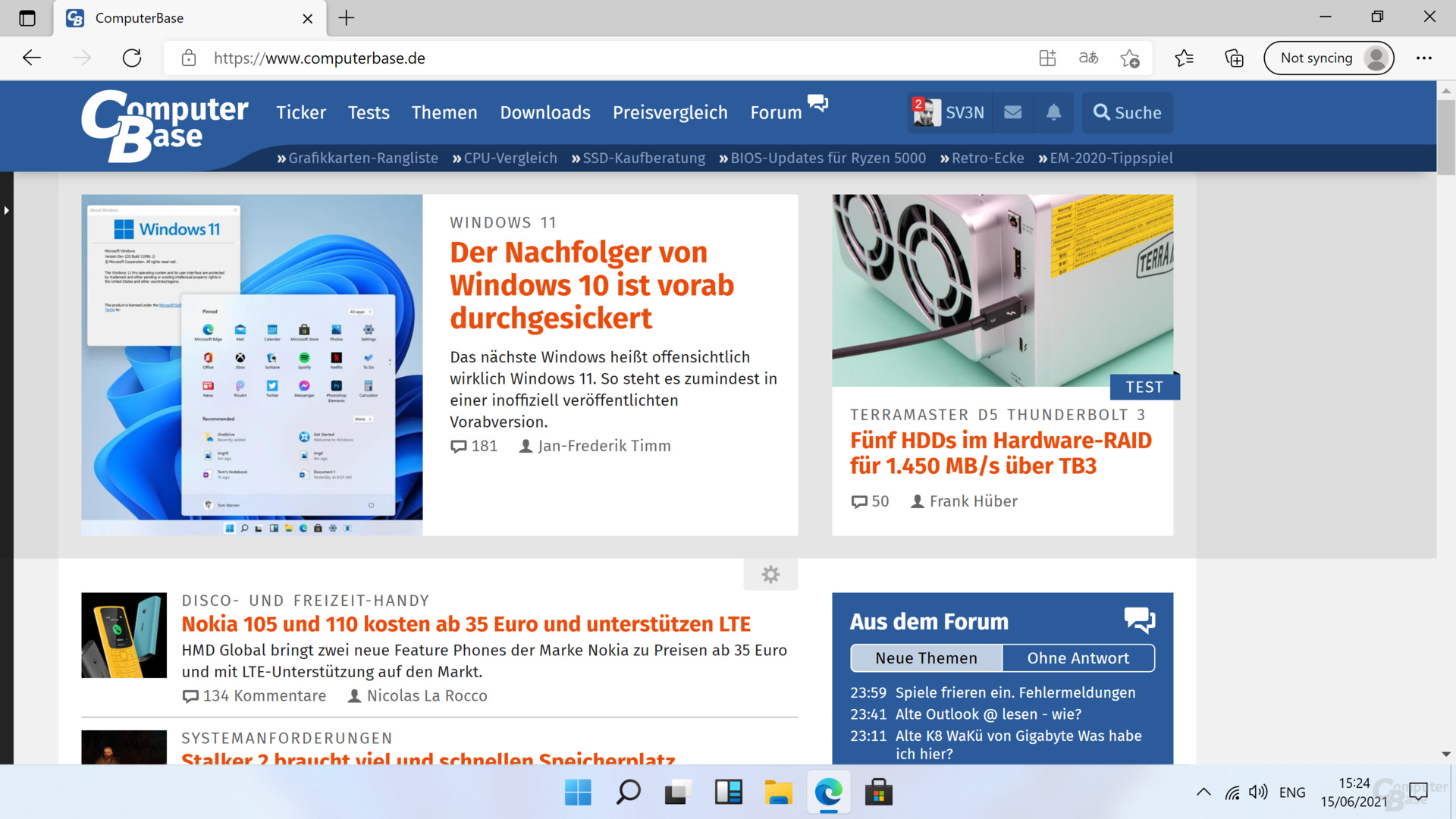Open a new browser tab
The width and height of the screenshot is (1456, 819).
pyautogui.click(x=347, y=18)
